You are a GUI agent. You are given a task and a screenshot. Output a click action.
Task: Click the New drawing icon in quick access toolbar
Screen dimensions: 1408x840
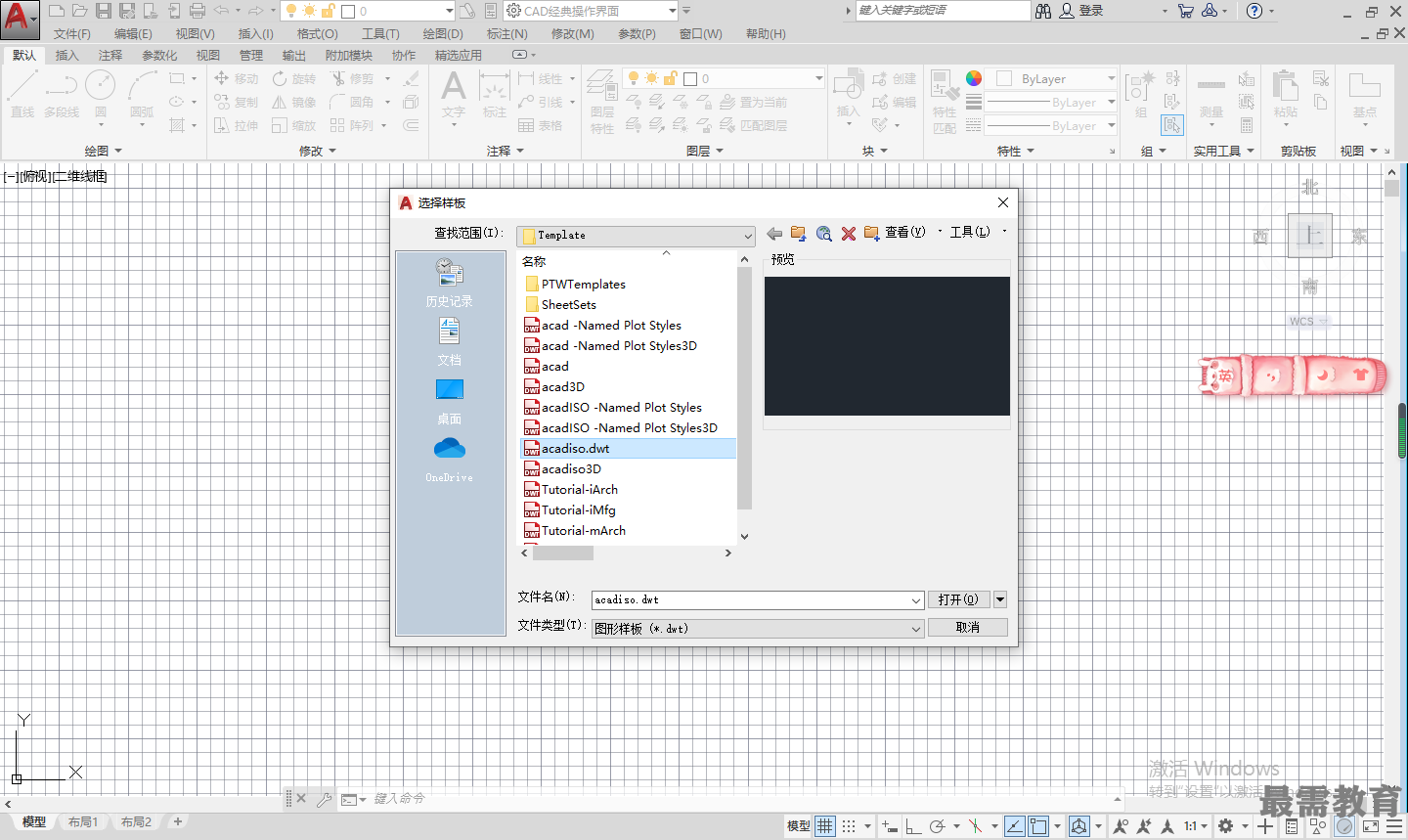pos(56,11)
